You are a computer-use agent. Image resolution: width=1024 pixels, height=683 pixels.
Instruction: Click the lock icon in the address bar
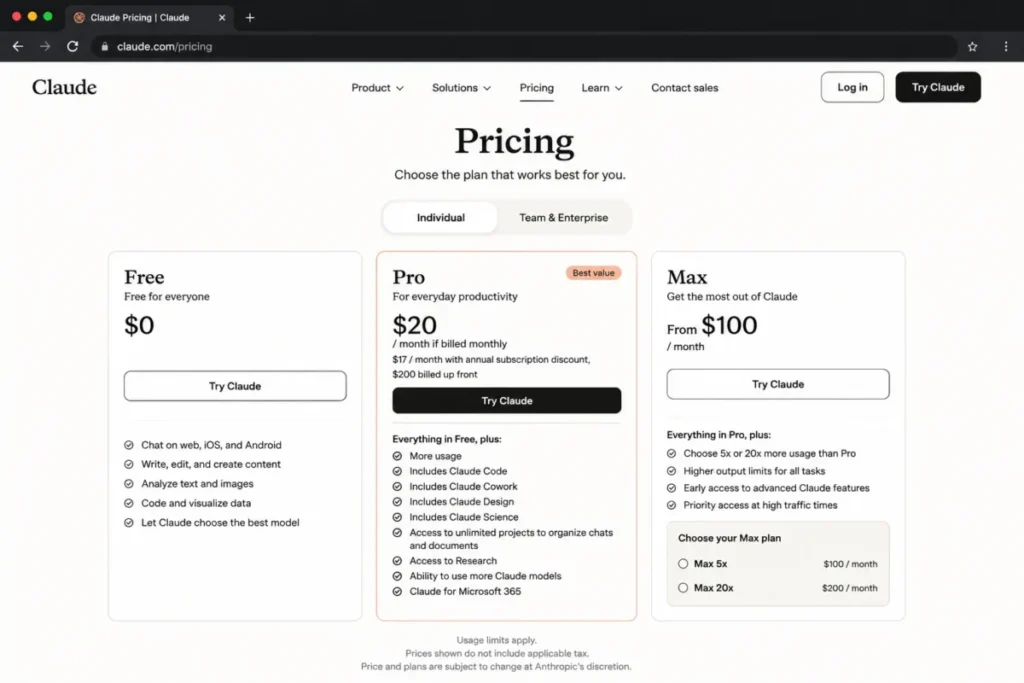click(104, 46)
